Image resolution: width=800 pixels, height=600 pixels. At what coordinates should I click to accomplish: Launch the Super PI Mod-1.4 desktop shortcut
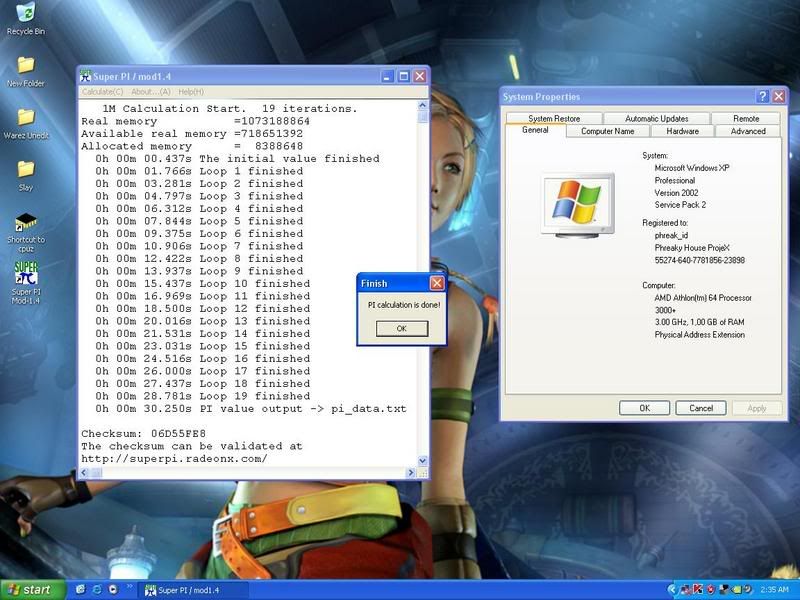25,273
